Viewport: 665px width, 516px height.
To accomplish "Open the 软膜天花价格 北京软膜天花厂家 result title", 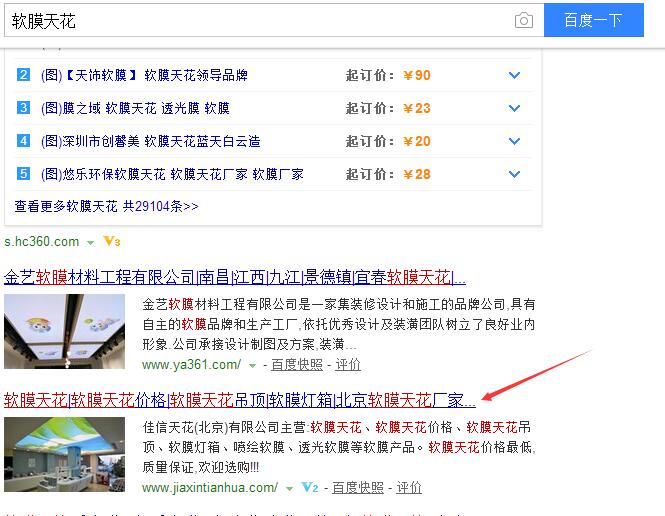I will (x=240, y=401).
